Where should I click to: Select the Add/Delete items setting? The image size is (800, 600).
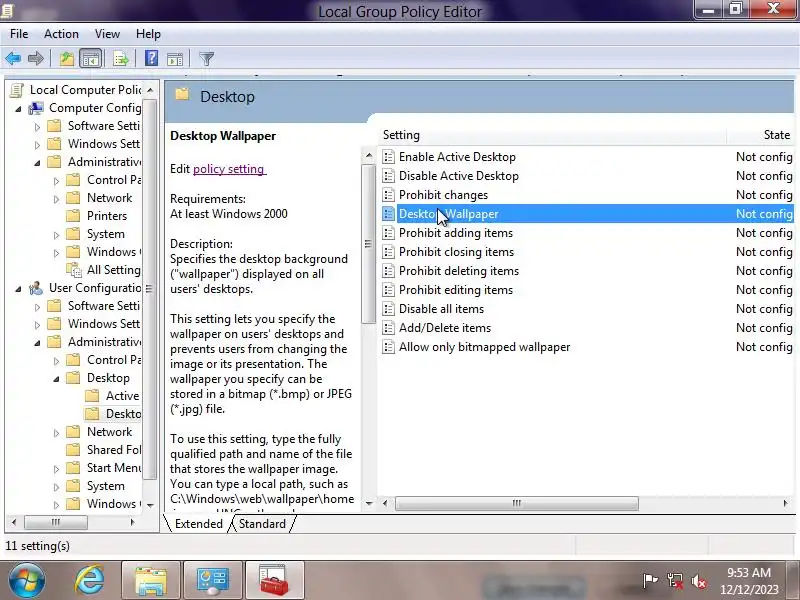(x=445, y=328)
